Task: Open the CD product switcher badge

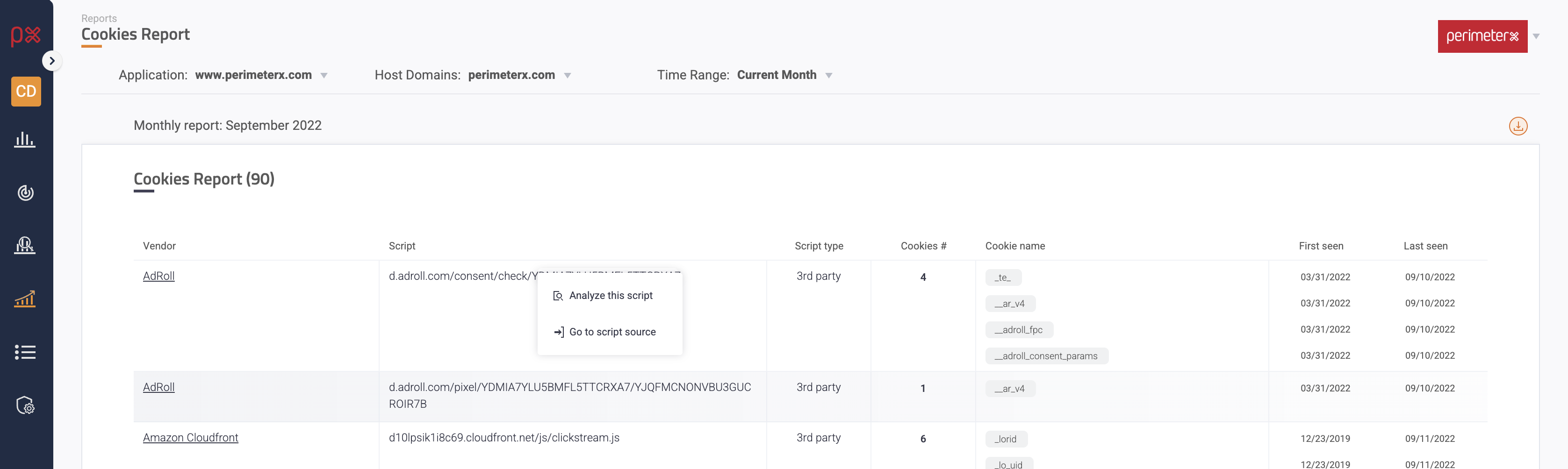Action: 26,91
